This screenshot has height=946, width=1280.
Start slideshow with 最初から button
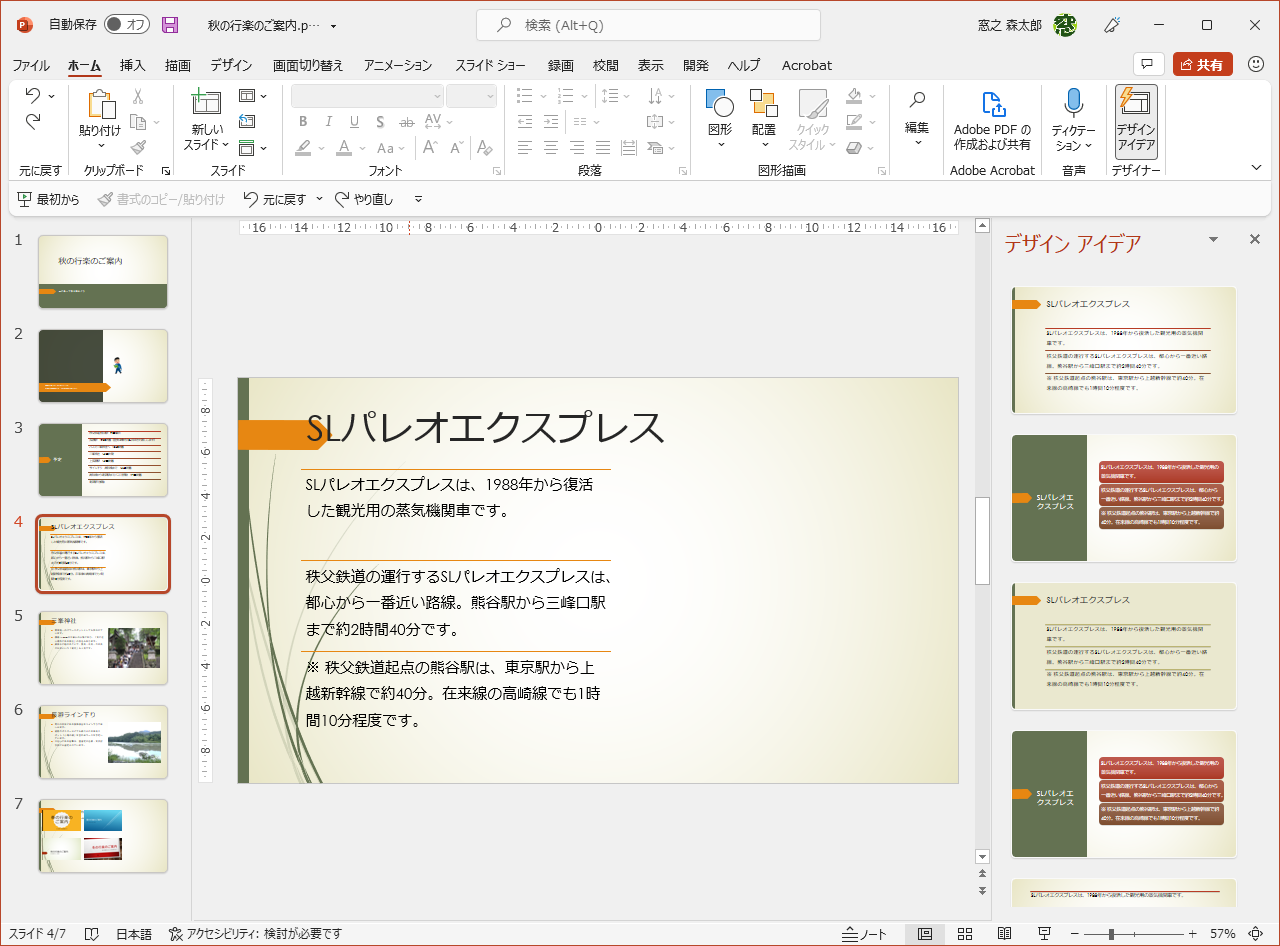pos(48,199)
